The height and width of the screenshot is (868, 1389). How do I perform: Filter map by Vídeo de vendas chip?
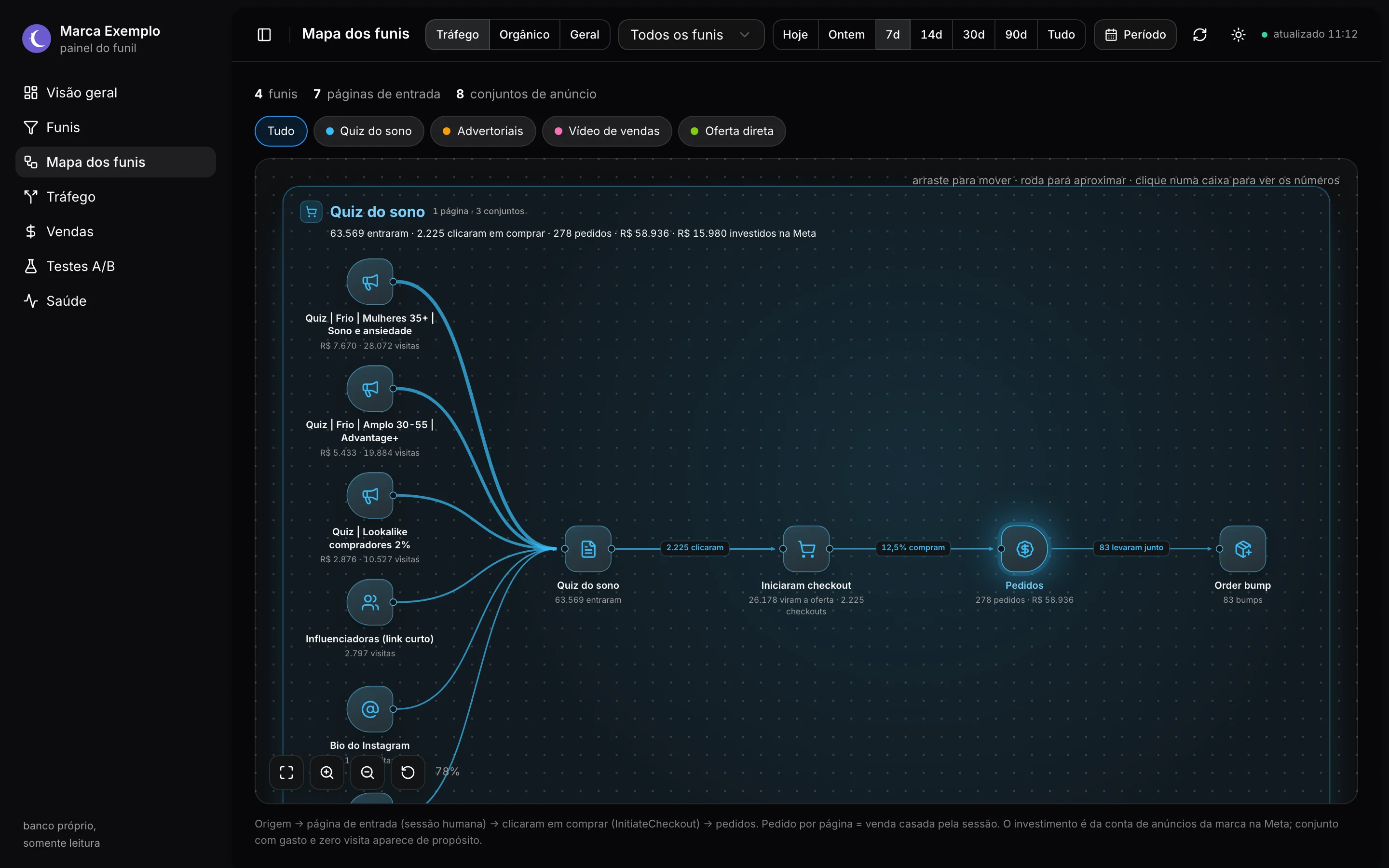click(607, 131)
